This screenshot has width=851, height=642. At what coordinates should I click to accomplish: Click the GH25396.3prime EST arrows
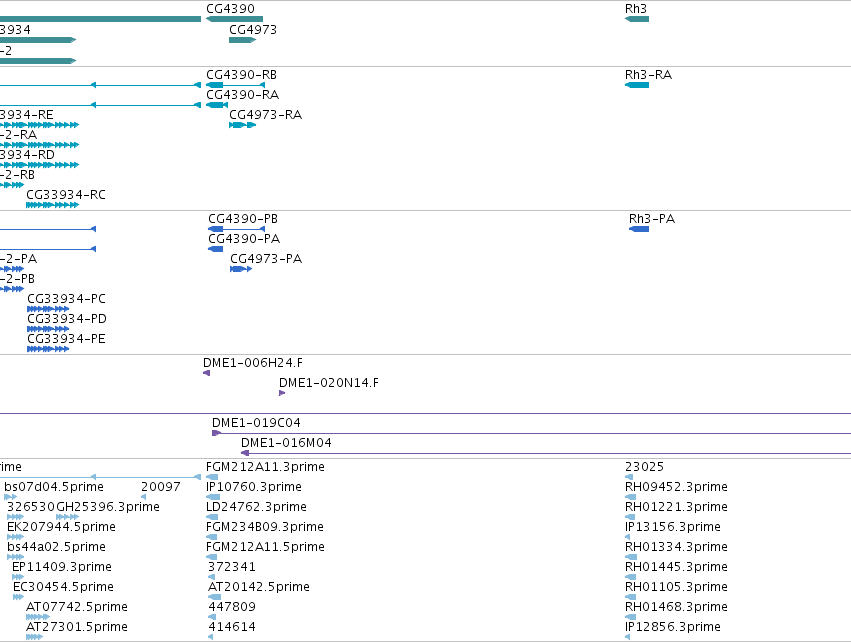coord(67,517)
